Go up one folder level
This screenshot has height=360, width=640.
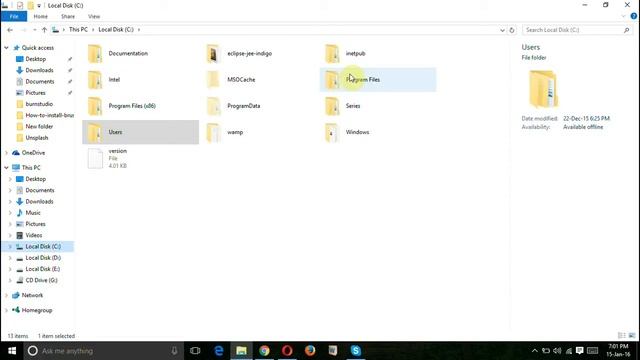pos(44,30)
